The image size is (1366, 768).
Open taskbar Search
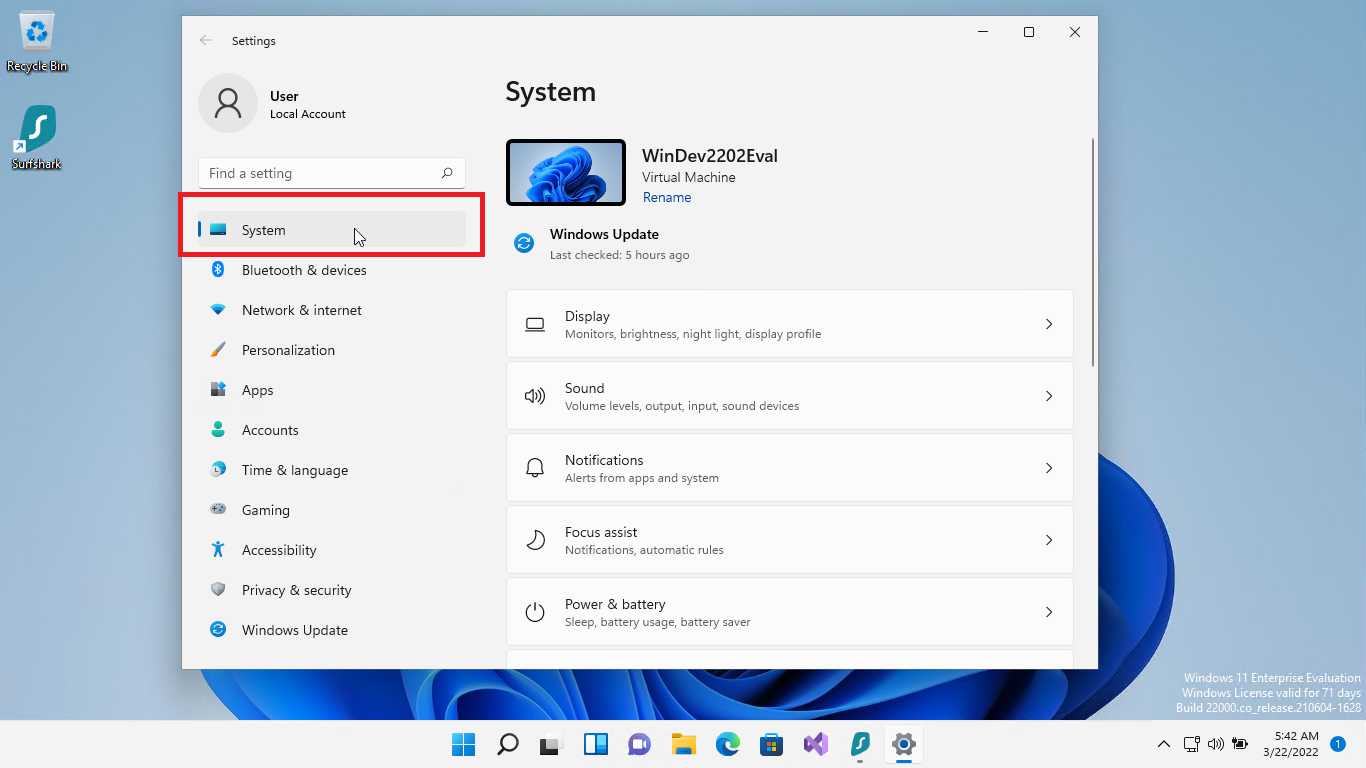click(x=508, y=744)
